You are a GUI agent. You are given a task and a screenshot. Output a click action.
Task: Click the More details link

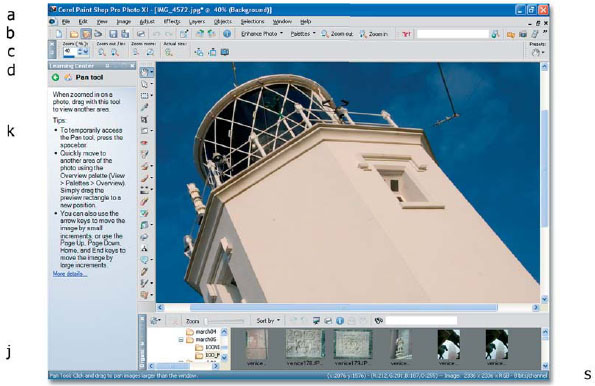70,274
